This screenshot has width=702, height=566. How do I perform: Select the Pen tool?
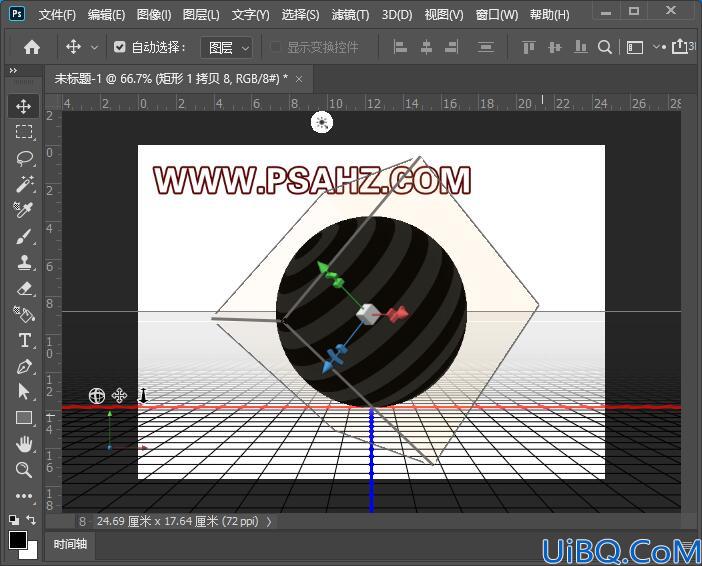tap(23, 366)
